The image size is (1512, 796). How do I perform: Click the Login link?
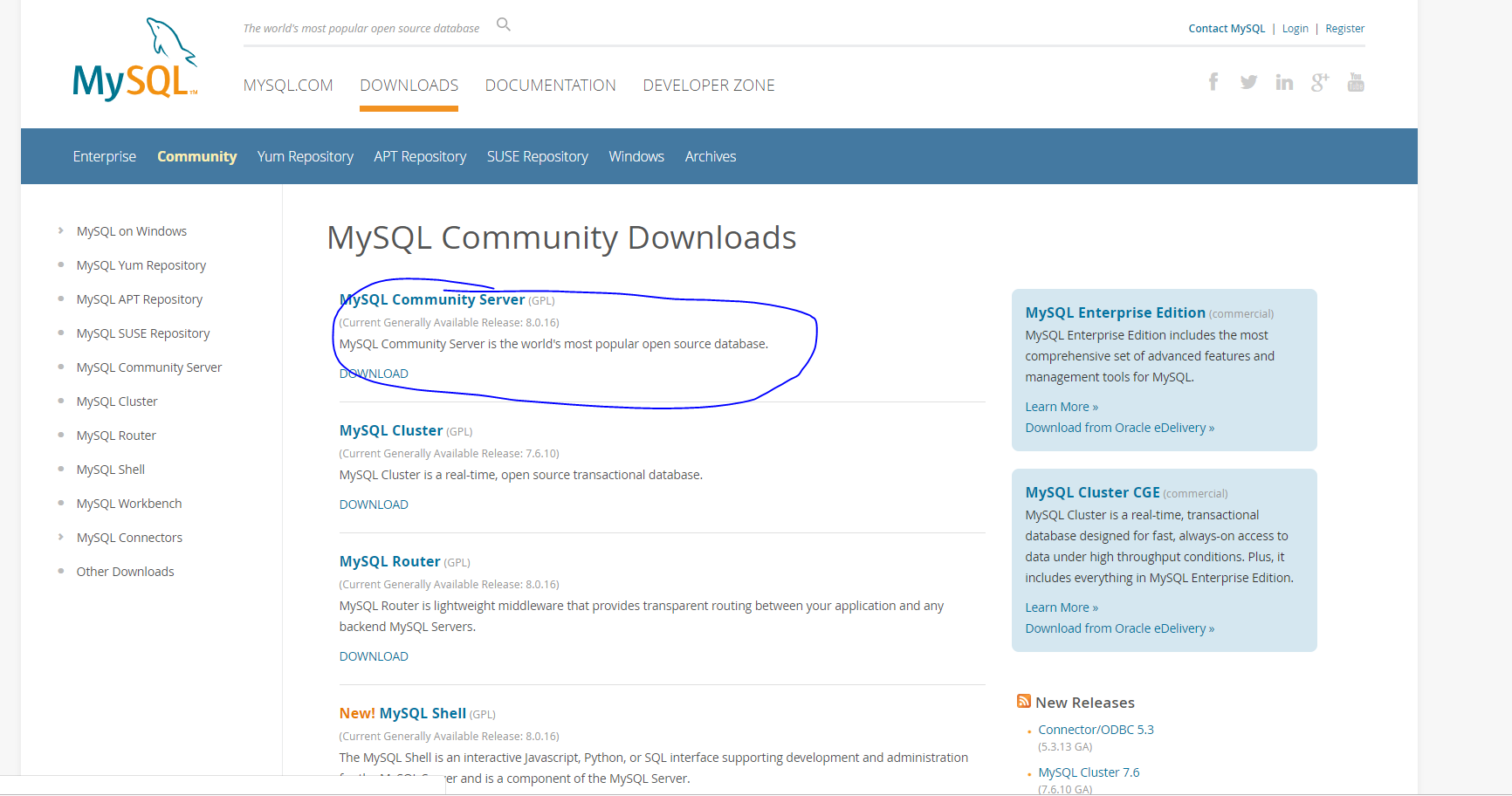click(x=1295, y=28)
